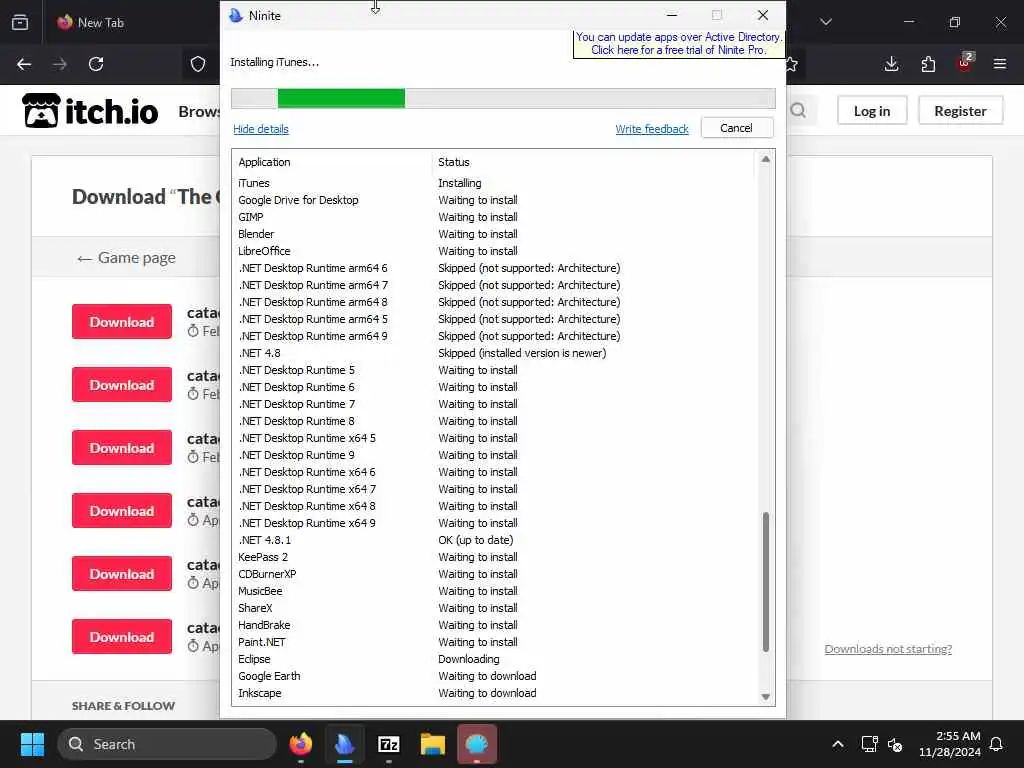Open 7-Zip from the taskbar

(389, 744)
